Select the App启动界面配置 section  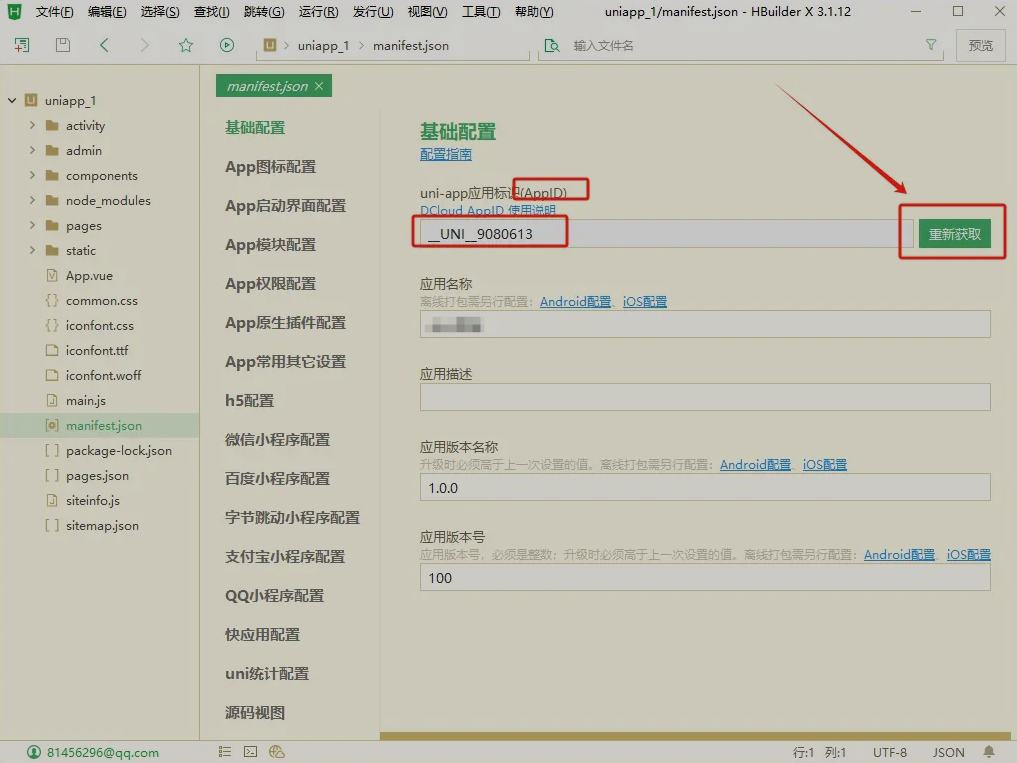tap(285, 206)
